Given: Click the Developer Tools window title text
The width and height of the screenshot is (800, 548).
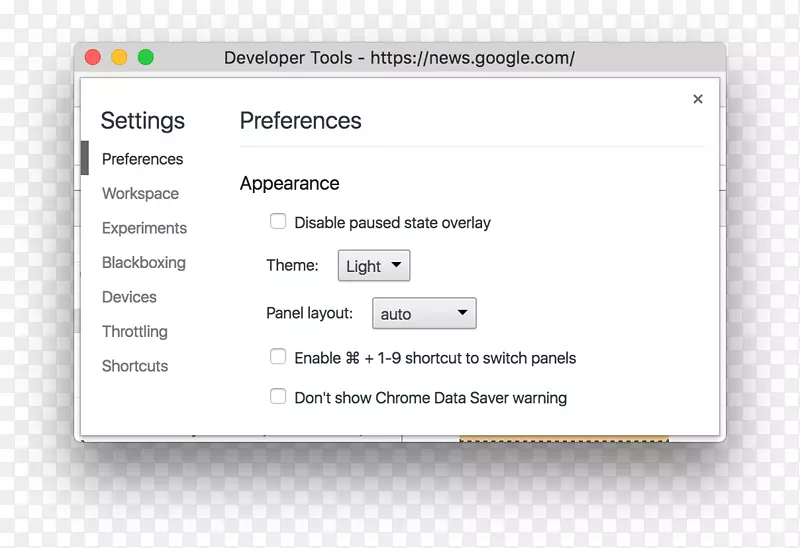Looking at the screenshot, I should pos(399,58).
